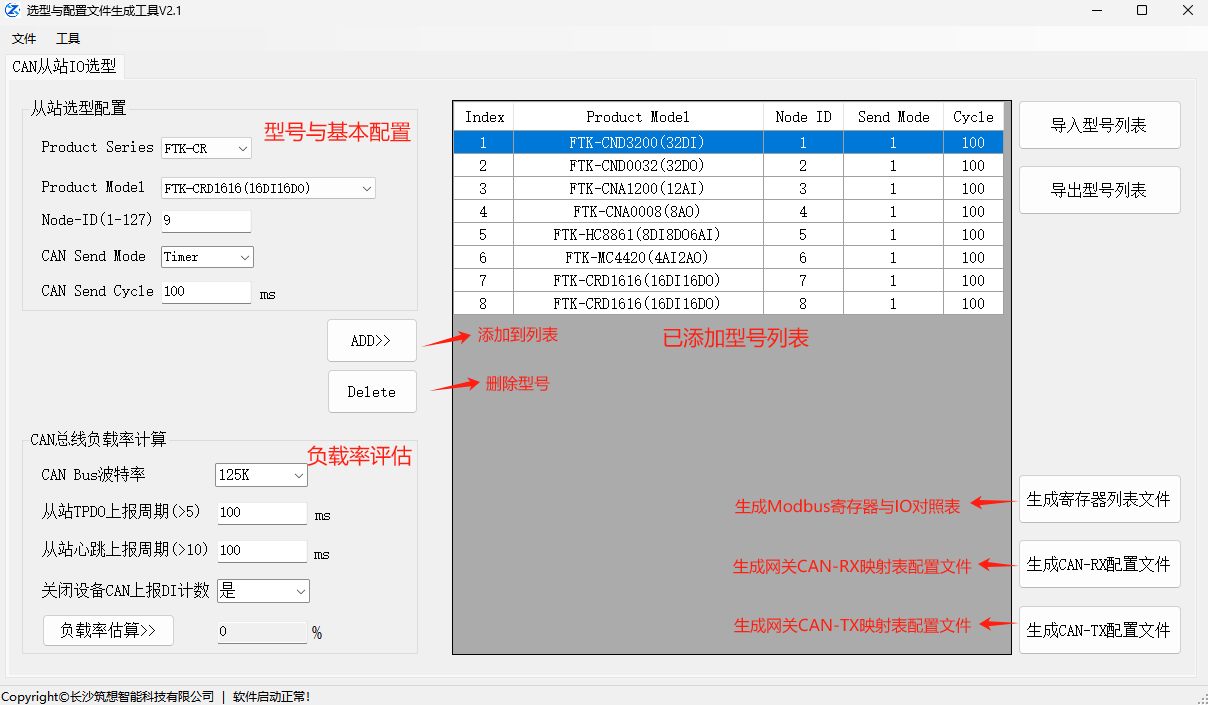Click the 导入型号列表 button
This screenshot has height=705, width=1208.
[x=1099, y=126]
